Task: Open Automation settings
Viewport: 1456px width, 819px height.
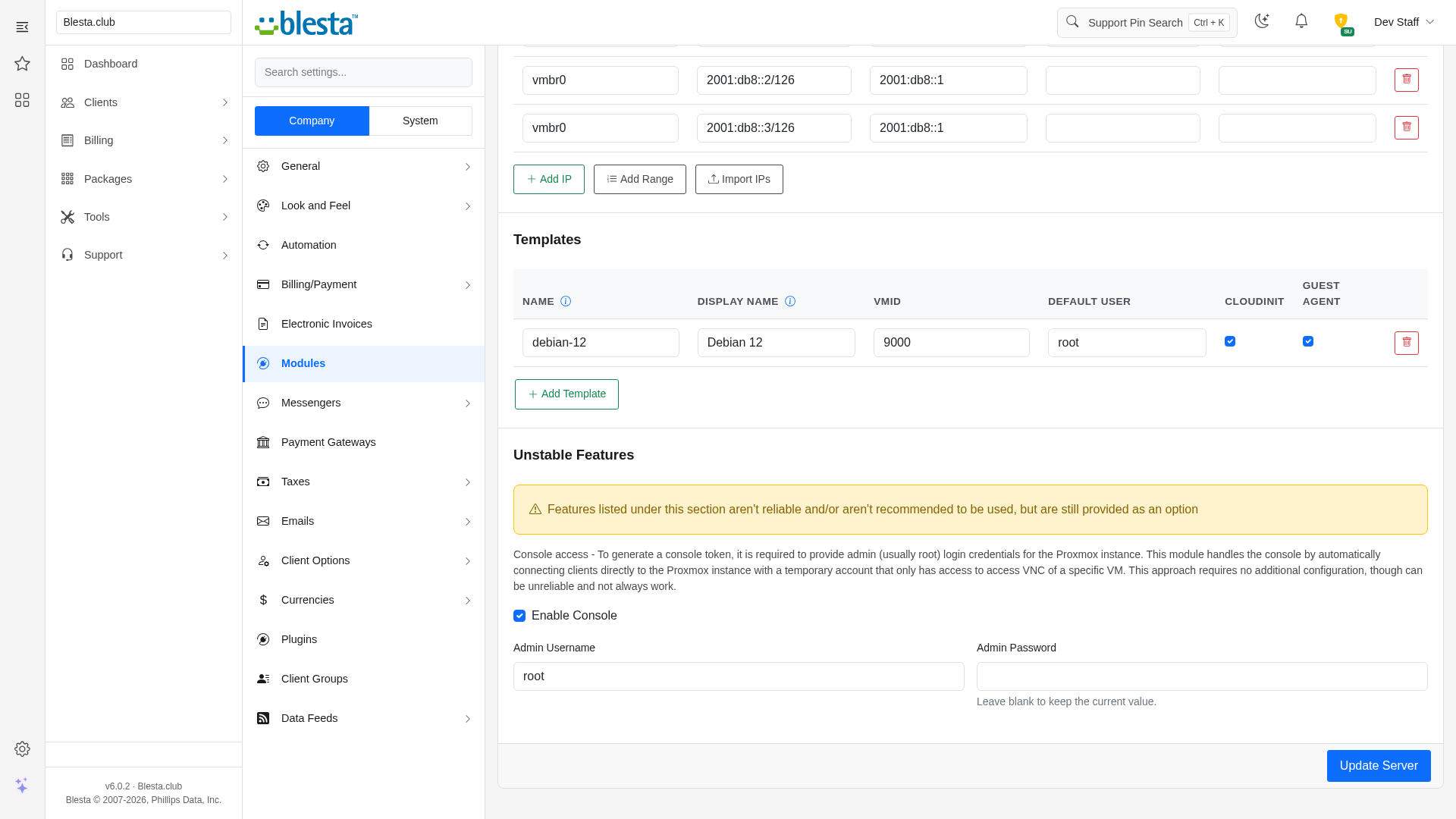Action: tap(364, 245)
